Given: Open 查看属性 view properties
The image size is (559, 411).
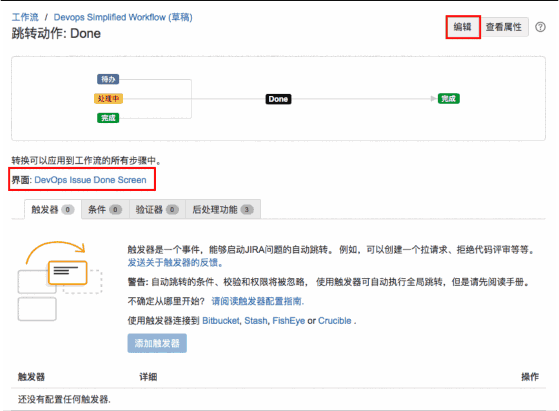Looking at the screenshot, I should pos(504,27).
